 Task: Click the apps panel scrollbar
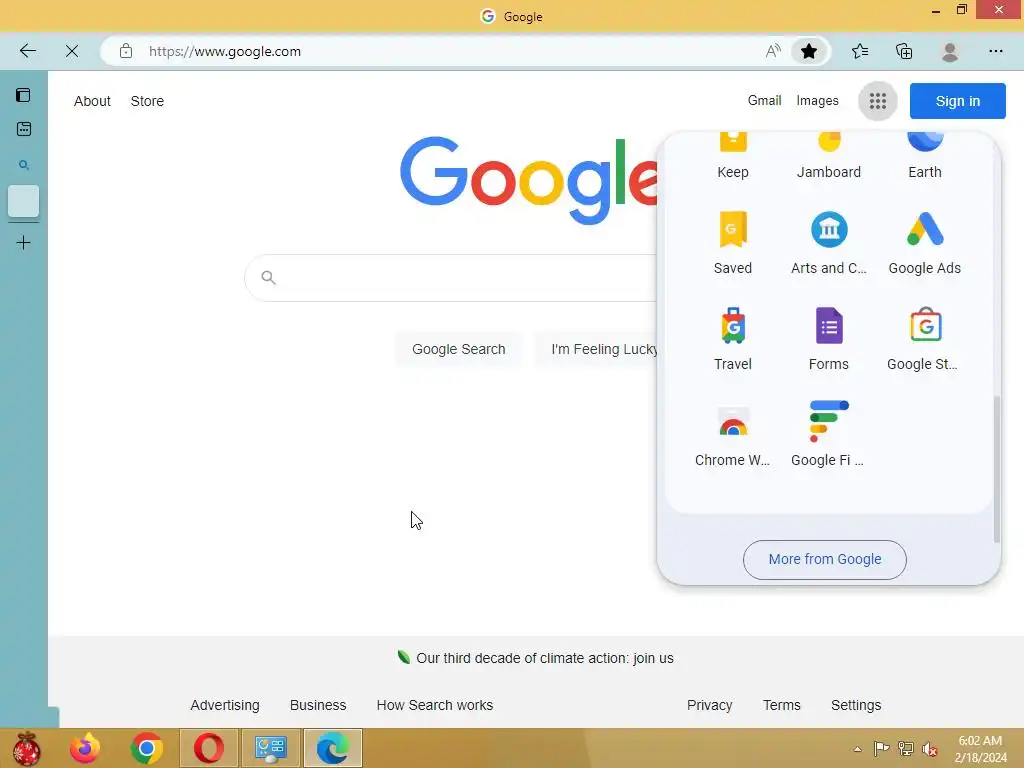pyautogui.click(x=997, y=469)
